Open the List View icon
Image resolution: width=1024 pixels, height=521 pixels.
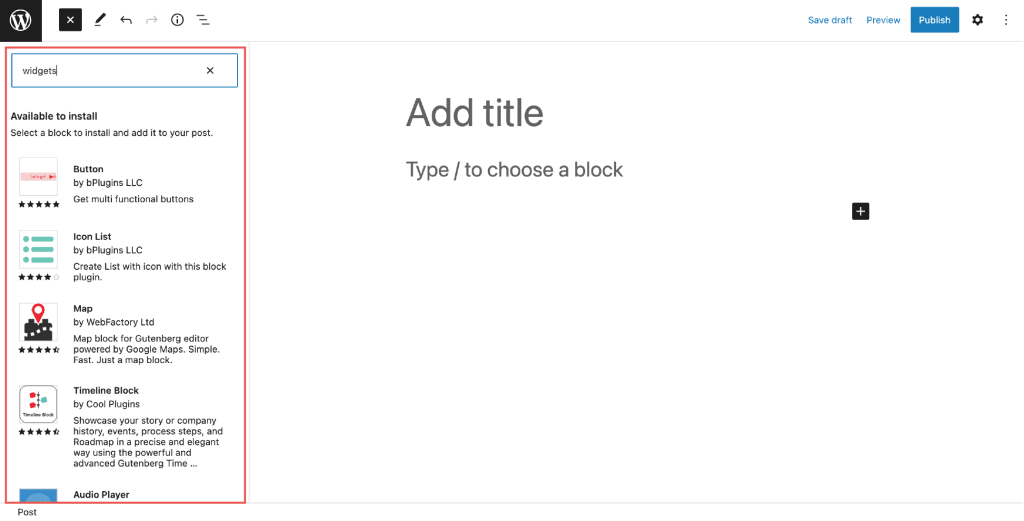203,20
